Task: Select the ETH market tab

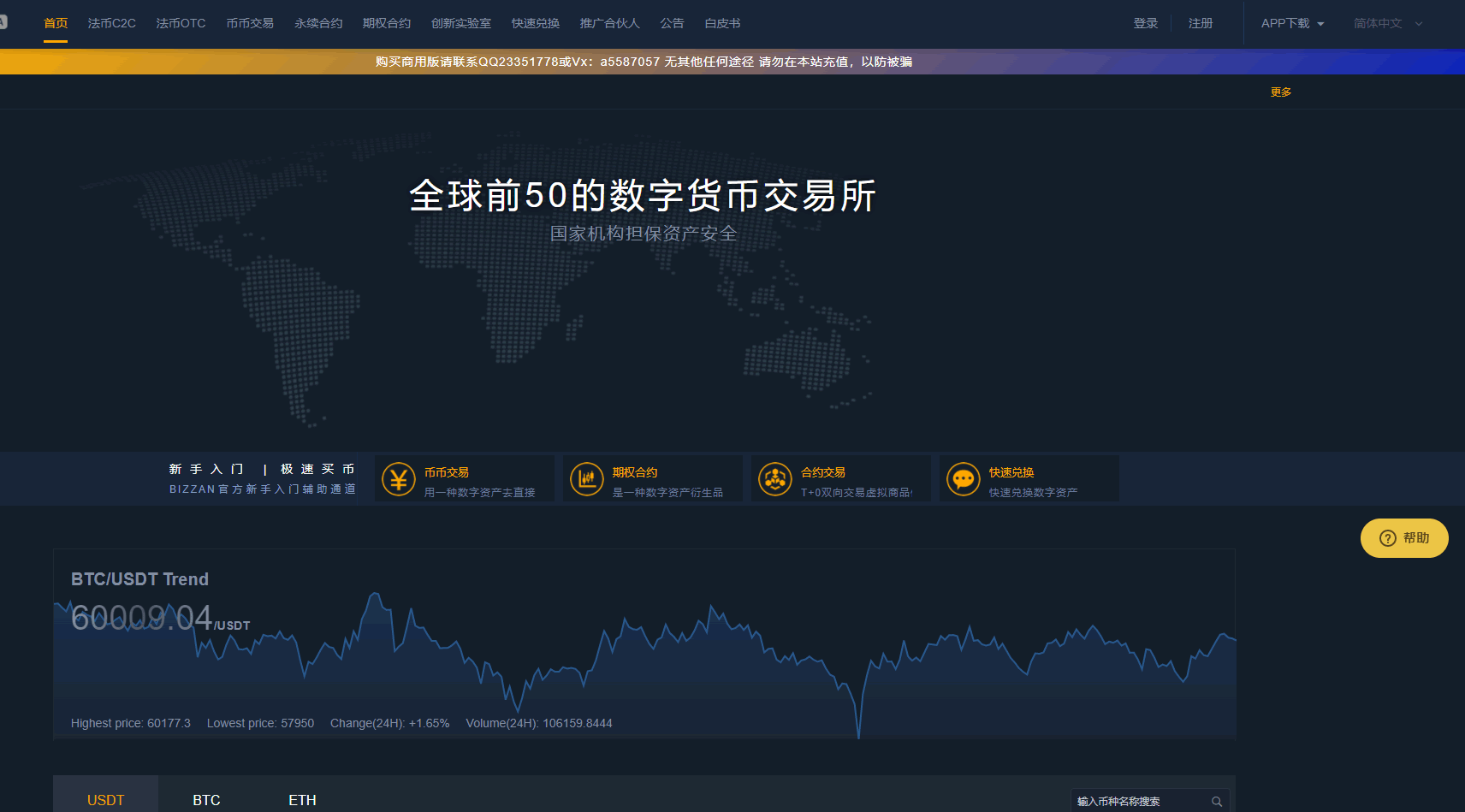Action: coord(302,800)
